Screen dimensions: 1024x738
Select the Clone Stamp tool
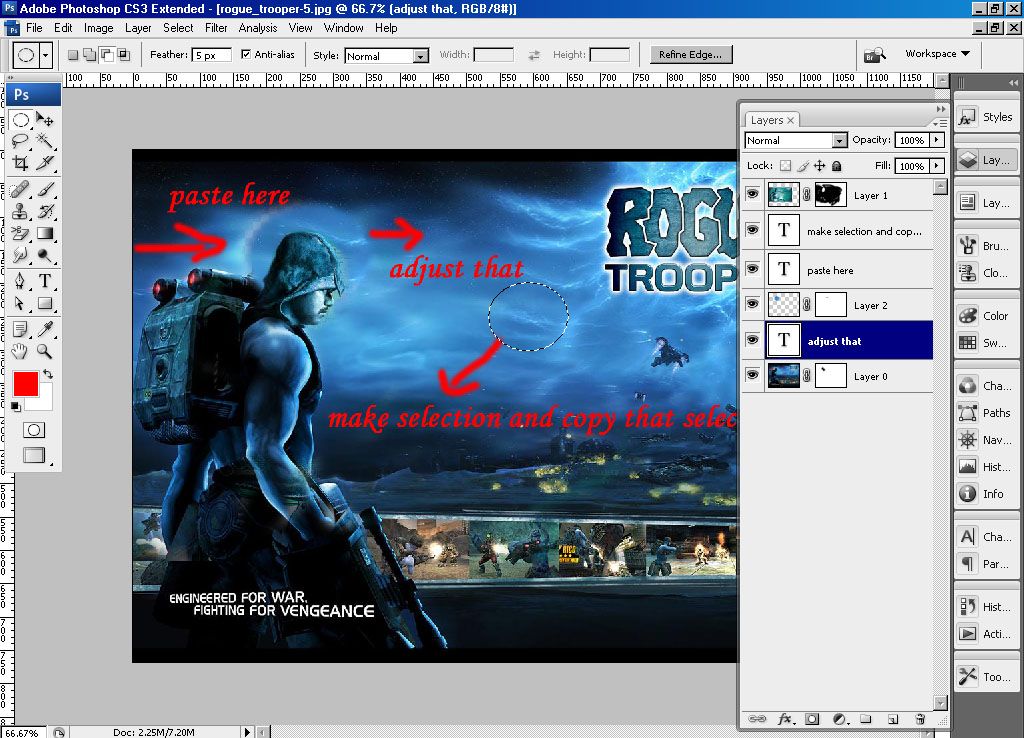pyautogui.click(x=20, y=212)
